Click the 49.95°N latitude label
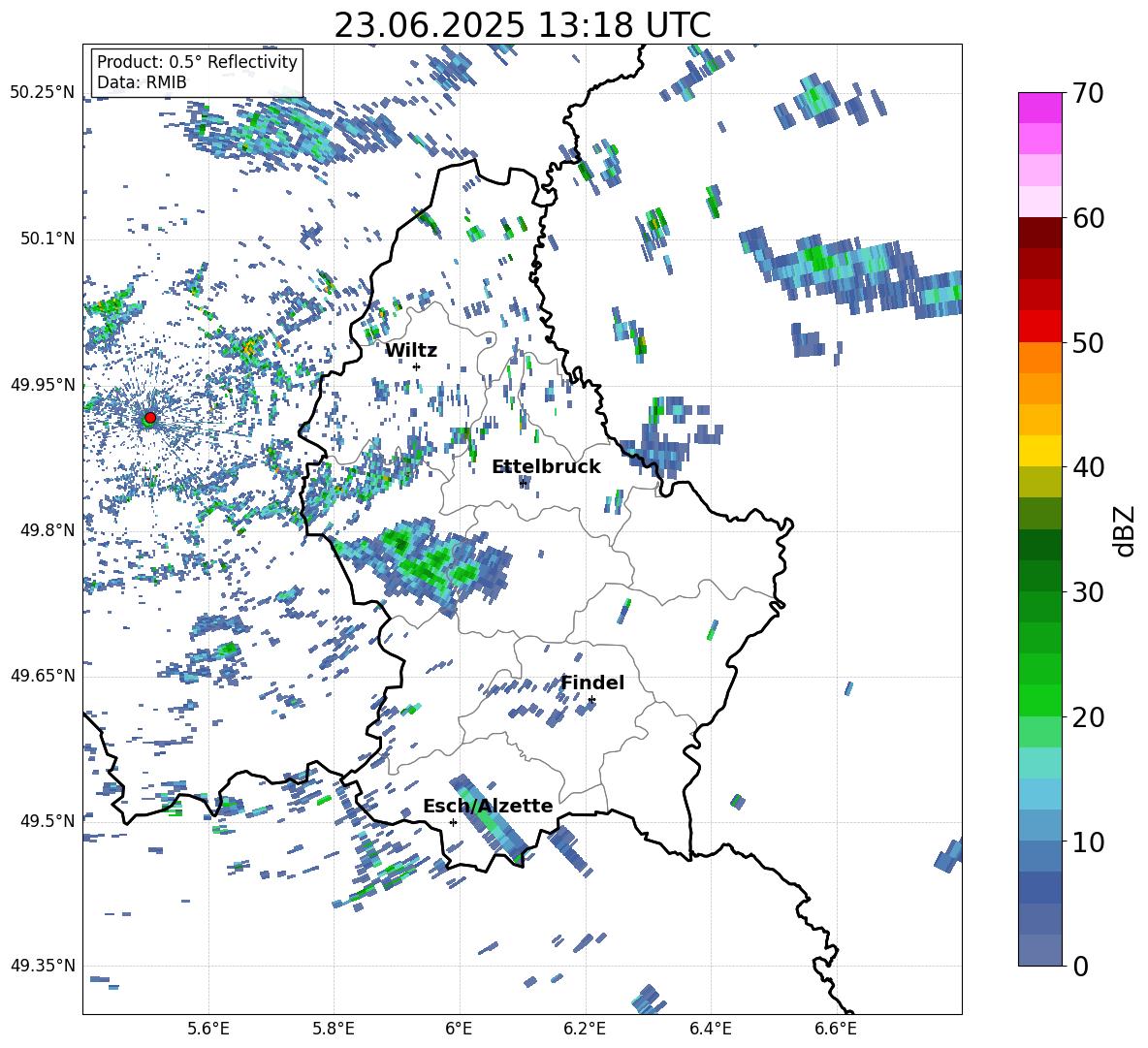This screenshot has height=1048, width=1148. (x=43, y=385)
